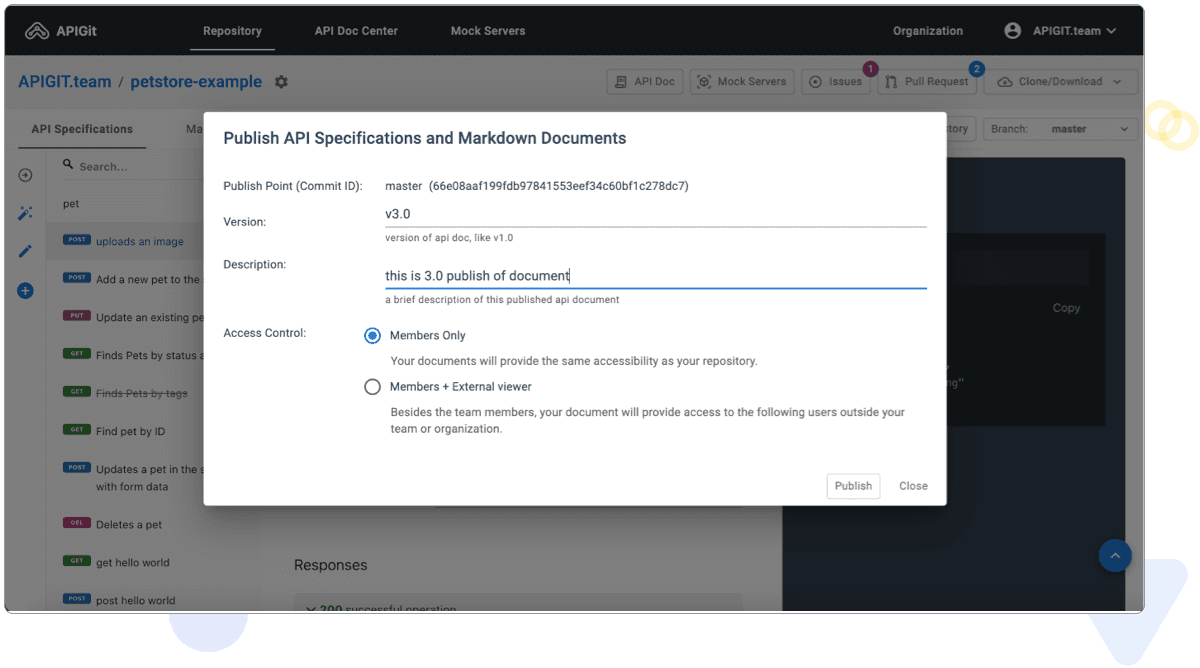
Task: Open the Issues button
Action: [837, 82]
